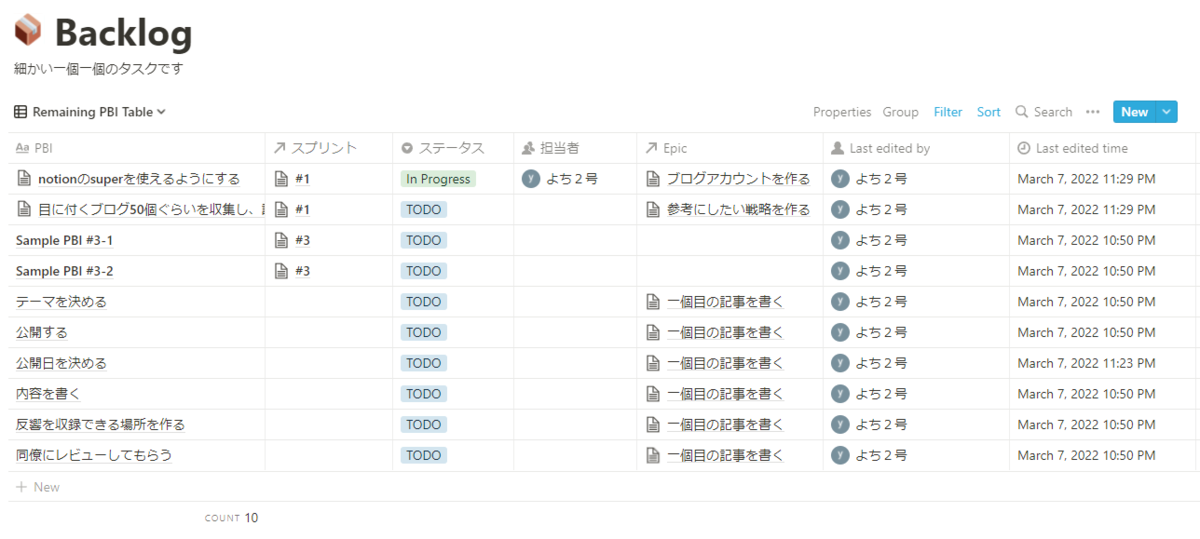Open the 内容を書く task

[48, 394]
